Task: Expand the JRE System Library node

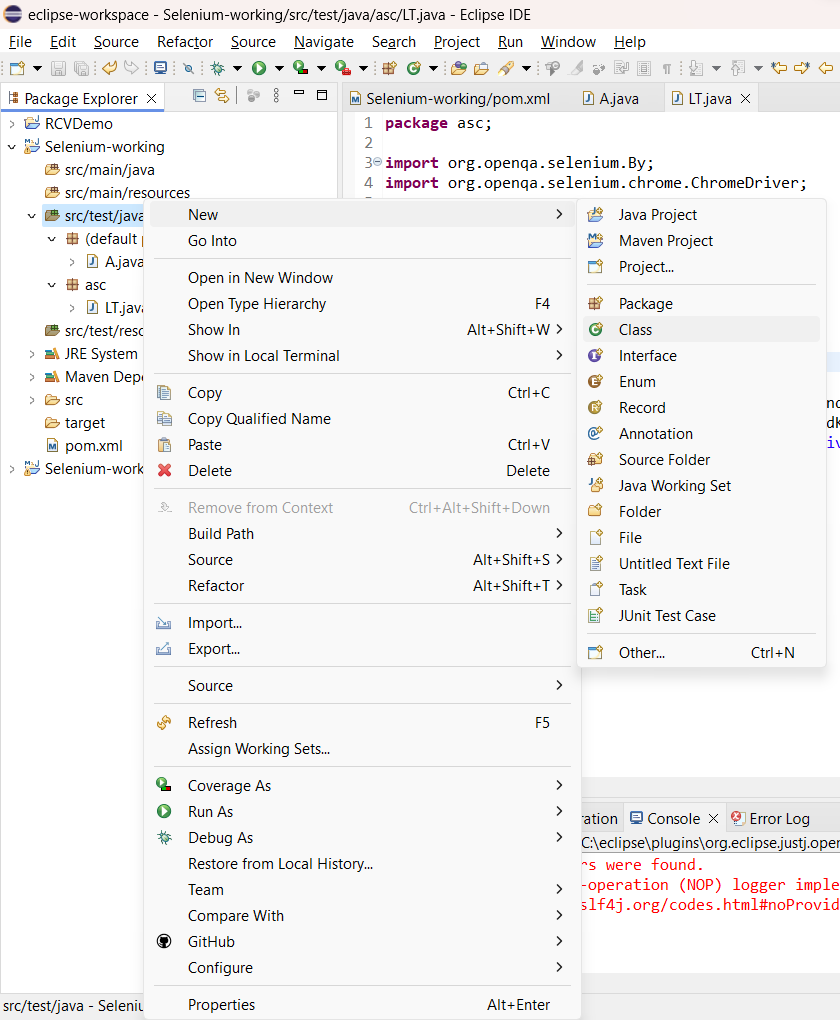Action: pos(32,354)
